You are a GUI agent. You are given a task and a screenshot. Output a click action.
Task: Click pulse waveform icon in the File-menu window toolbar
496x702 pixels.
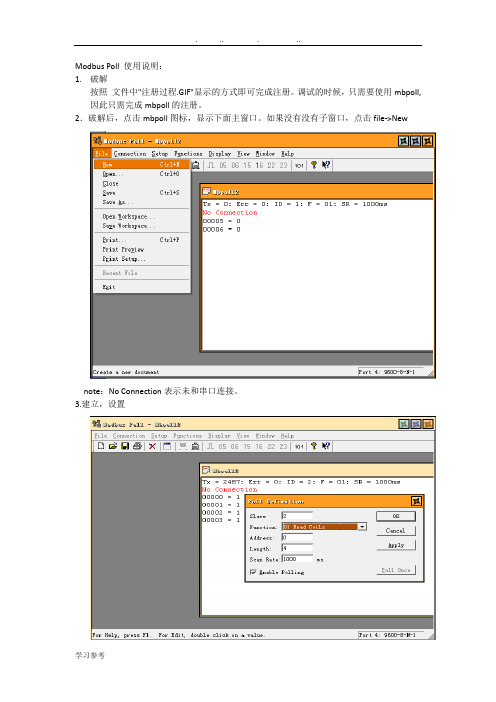(x=211, y=165)
